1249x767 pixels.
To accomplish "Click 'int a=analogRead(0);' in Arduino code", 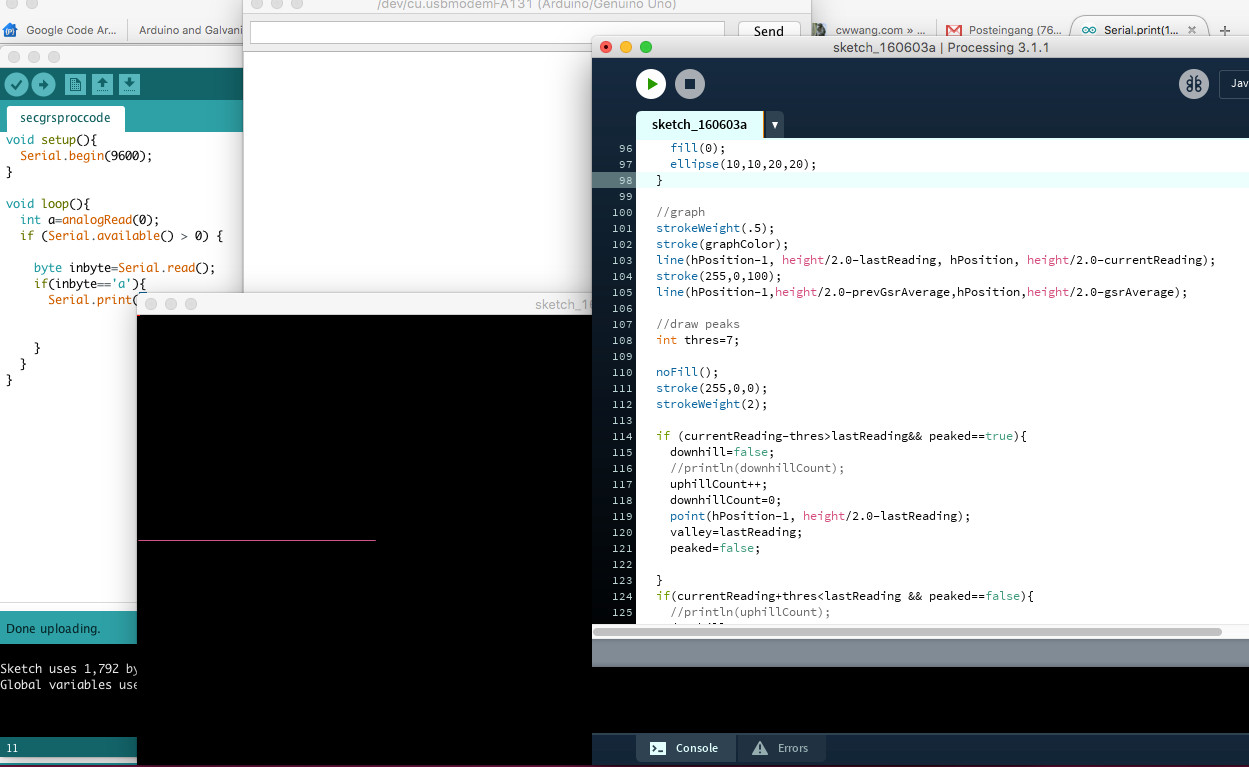I will (x=90, y=220).
